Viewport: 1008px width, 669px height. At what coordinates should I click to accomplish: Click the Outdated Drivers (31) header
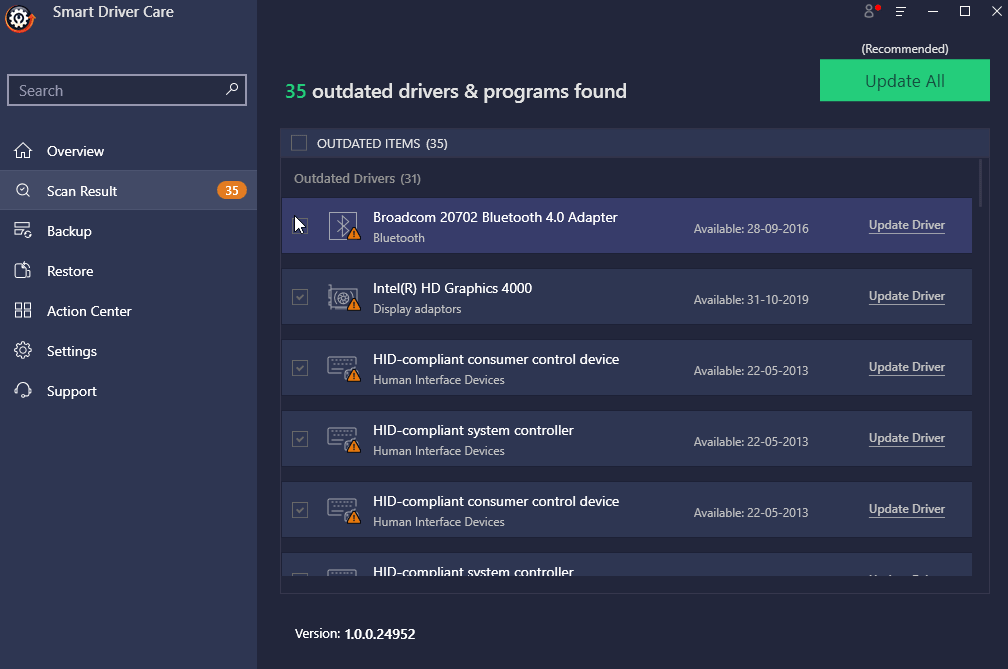click(x=357, y=179)
